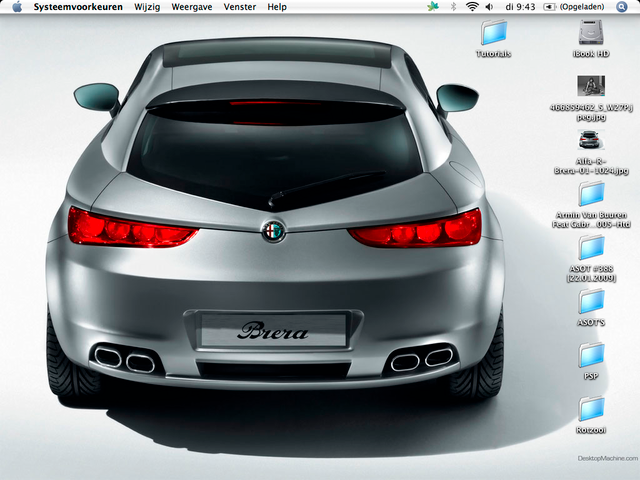640x480 pixels.
Task: Select the ASOT'S folder icon
Action: pyautogui.click(x=591, y=302)
